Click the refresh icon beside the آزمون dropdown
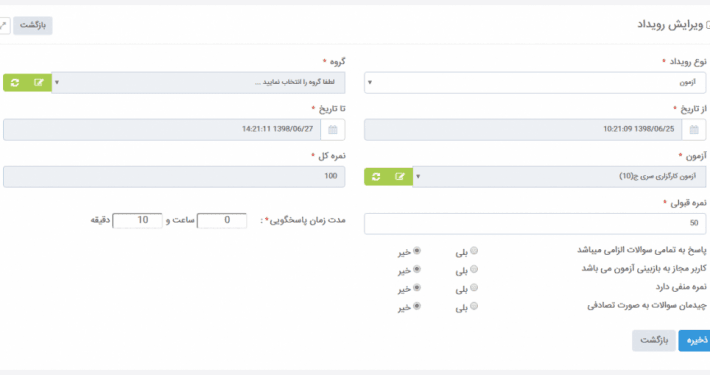 click(x=376, y=177)
